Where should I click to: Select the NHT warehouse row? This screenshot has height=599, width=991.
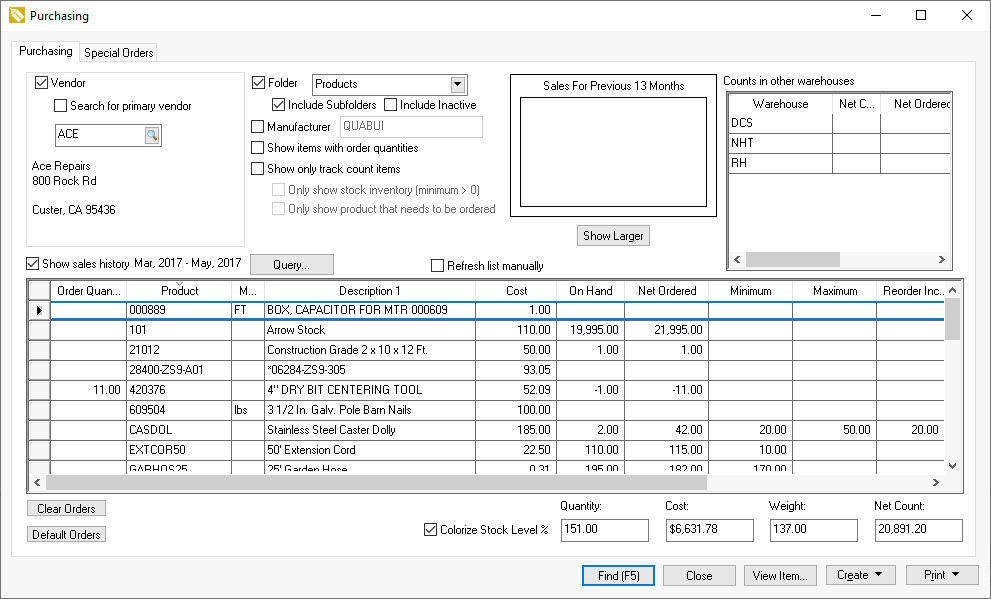coord(839,143)
